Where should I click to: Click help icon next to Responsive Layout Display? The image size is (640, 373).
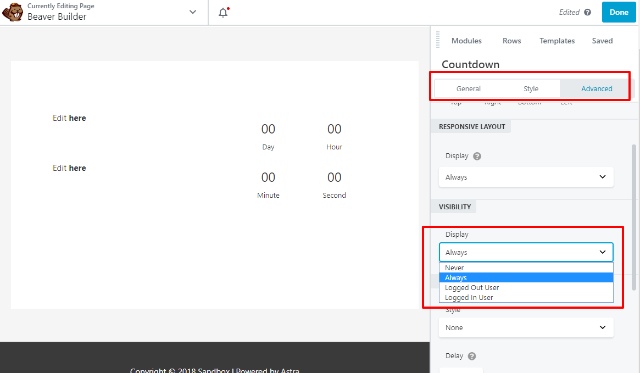point(477,156)
